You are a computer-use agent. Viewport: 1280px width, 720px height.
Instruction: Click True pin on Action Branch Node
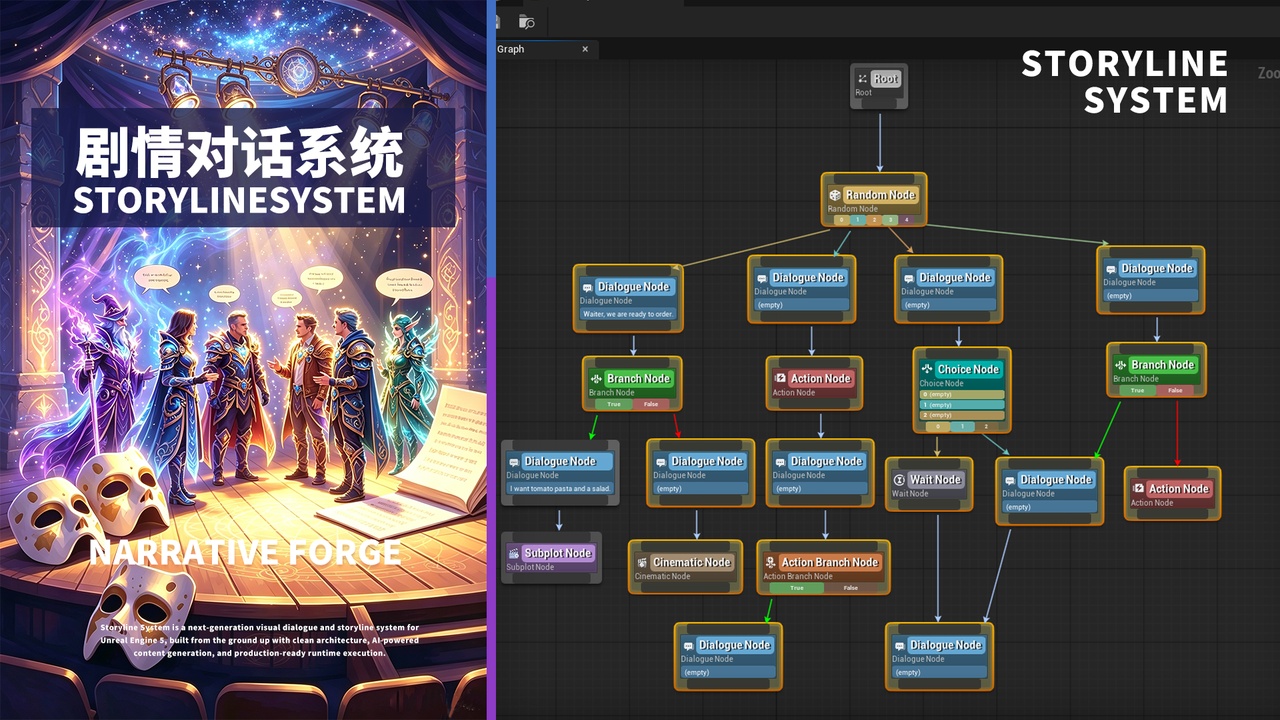click(x=797, y=588)
